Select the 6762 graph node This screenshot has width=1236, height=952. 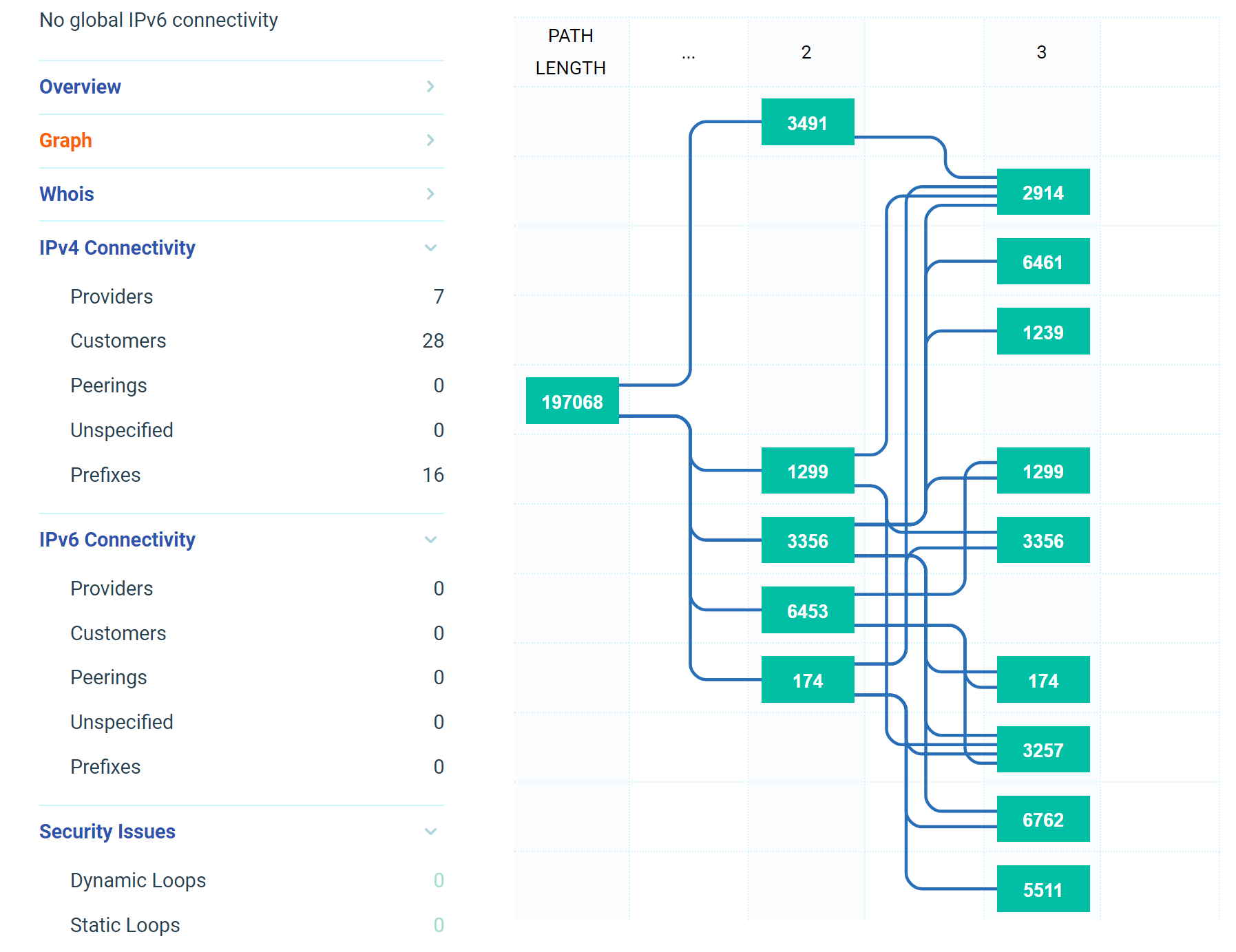coord(1043,819)
